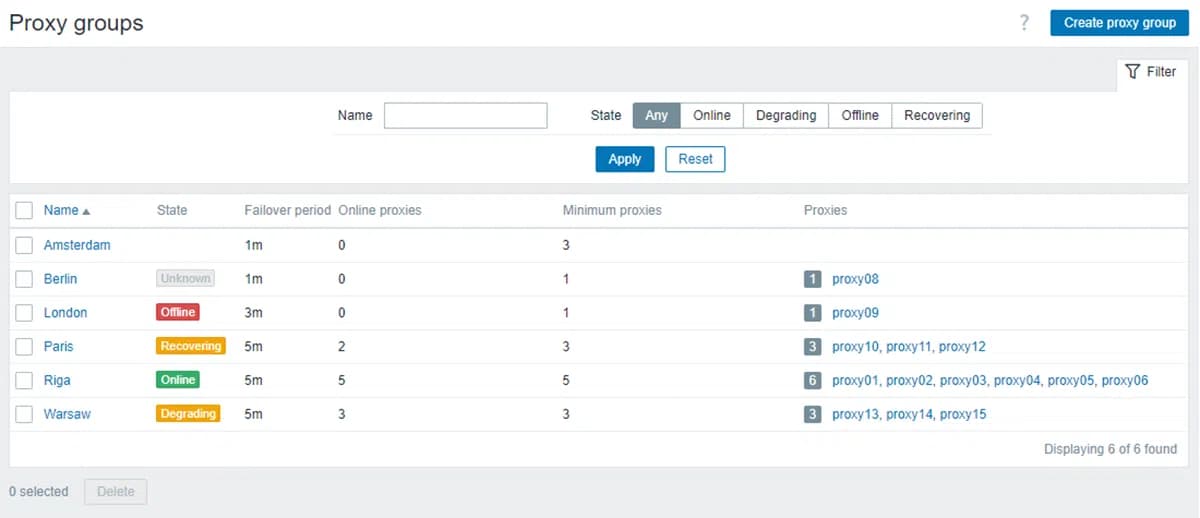
Task: Click the proxy count badge for Paris
Action: coord(813,346)
